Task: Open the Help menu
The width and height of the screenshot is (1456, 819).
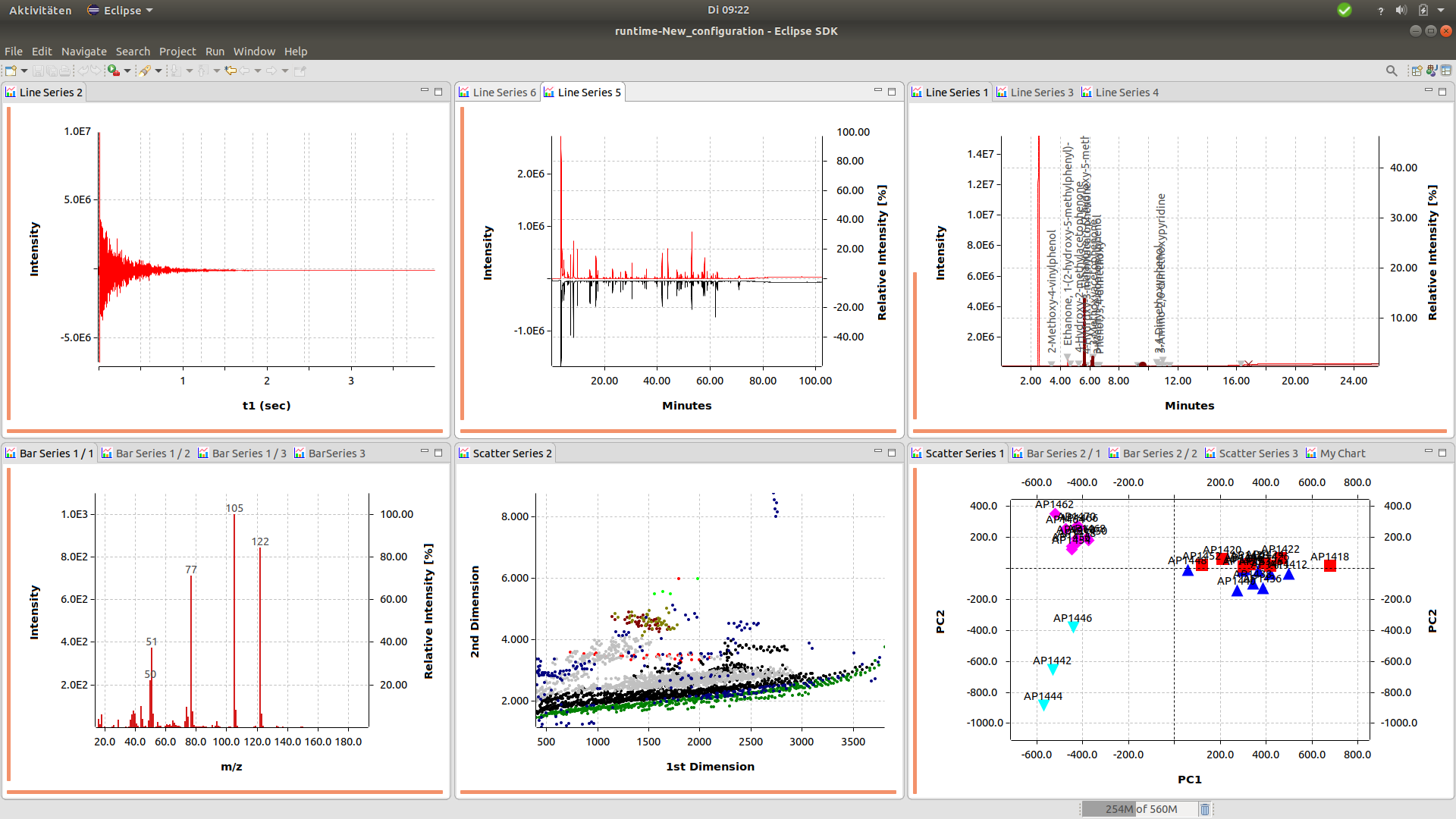Action: point(296,52)
